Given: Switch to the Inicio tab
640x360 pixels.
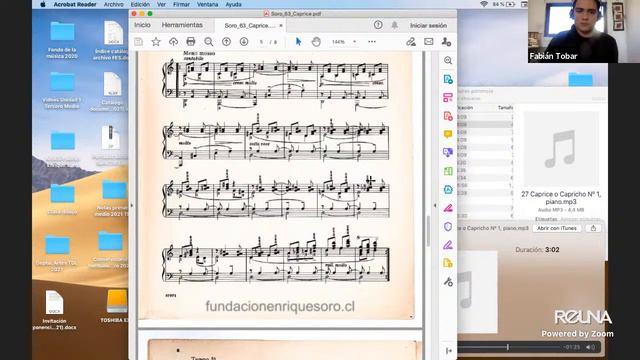Looking at the screenshot, I should click(x=142, y=25).
